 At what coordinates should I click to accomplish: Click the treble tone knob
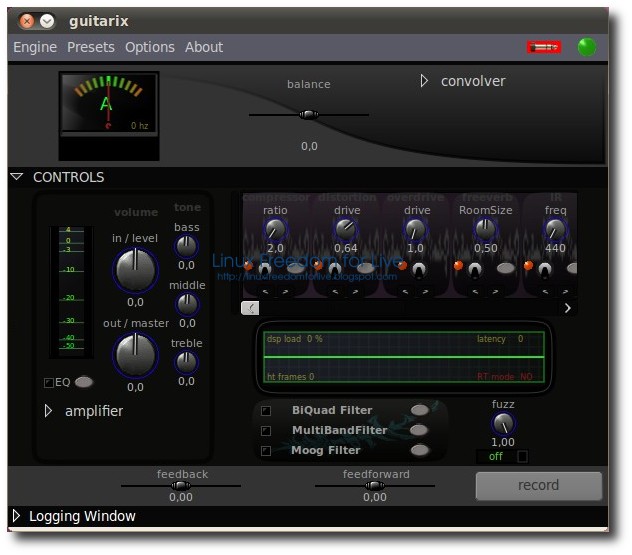(x=187, y=363)
